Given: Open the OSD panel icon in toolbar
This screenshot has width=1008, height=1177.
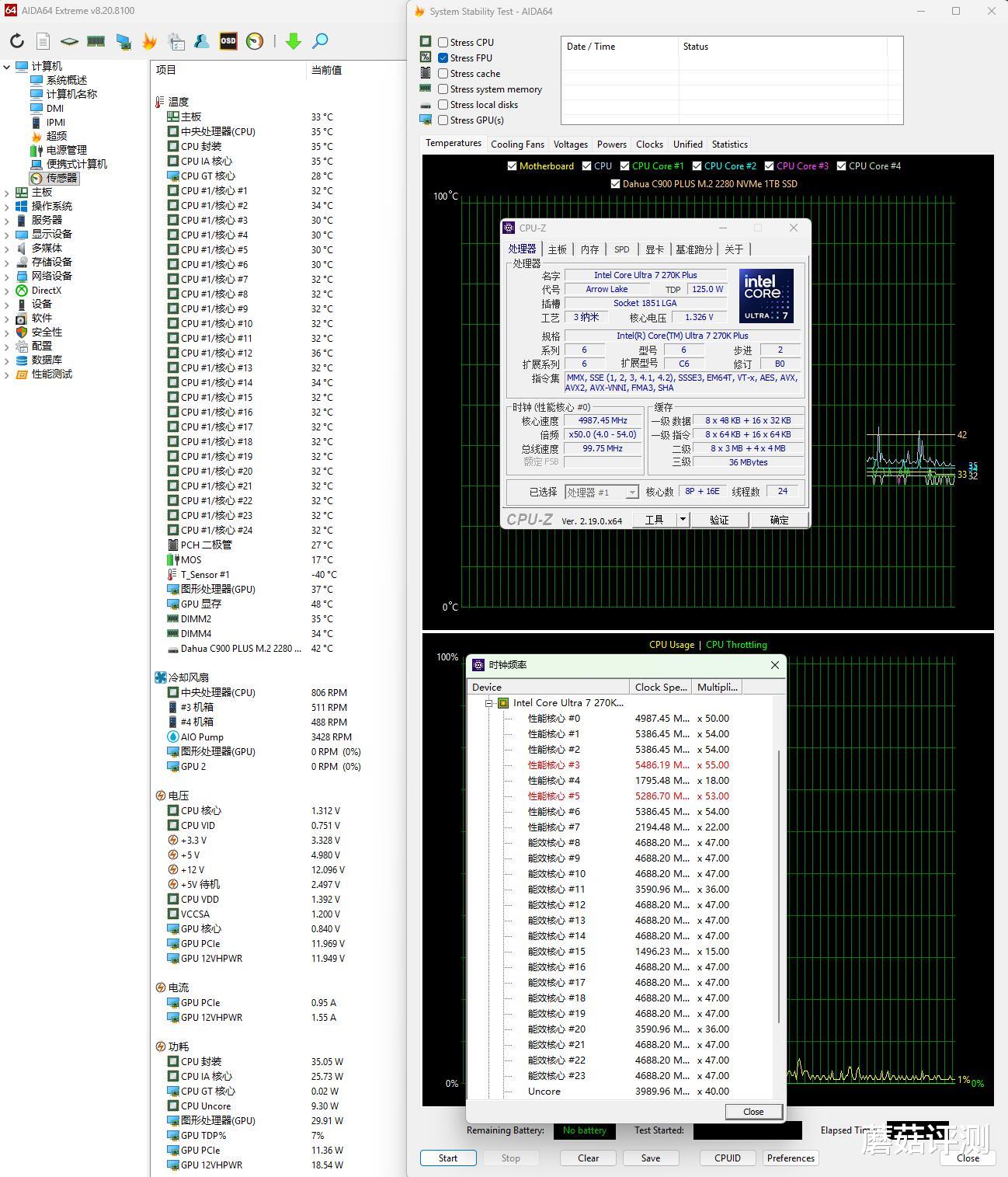Looking at the screenshot, I should click(x=228, y=41).
